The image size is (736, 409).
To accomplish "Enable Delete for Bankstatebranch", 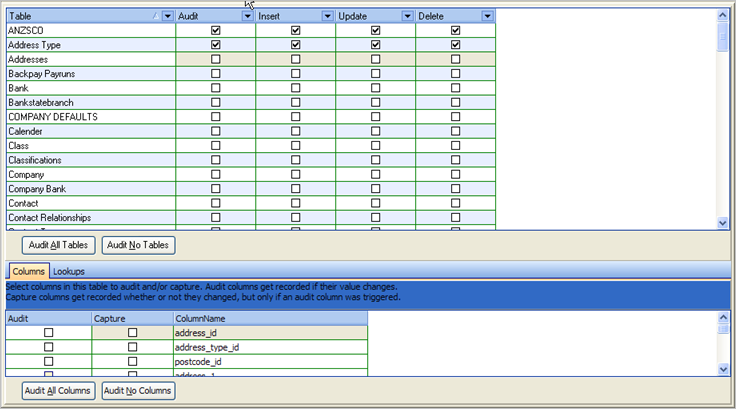I will [x=455, y=102].
